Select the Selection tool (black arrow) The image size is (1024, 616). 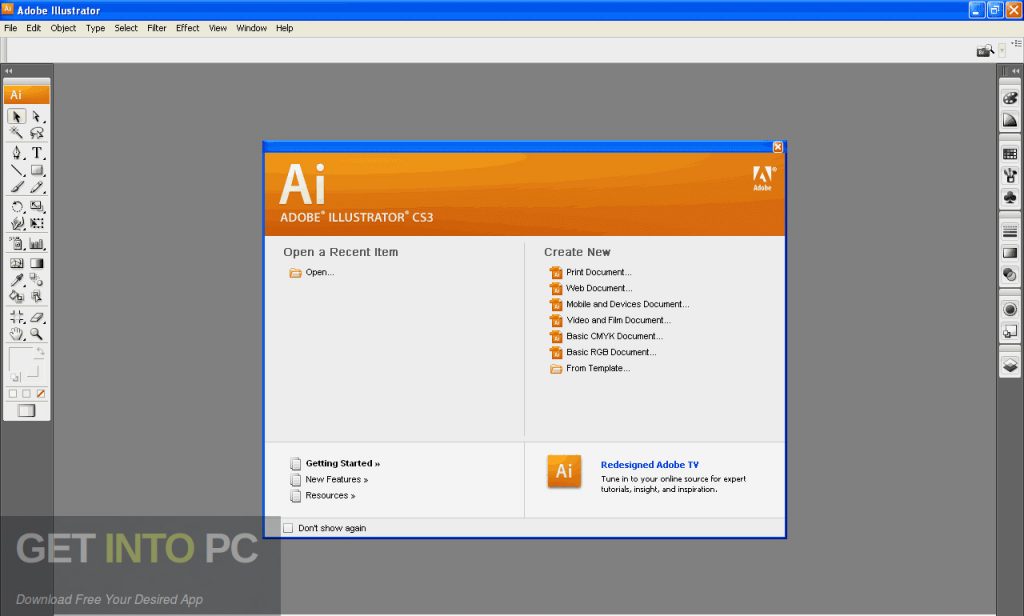[16, 116]
